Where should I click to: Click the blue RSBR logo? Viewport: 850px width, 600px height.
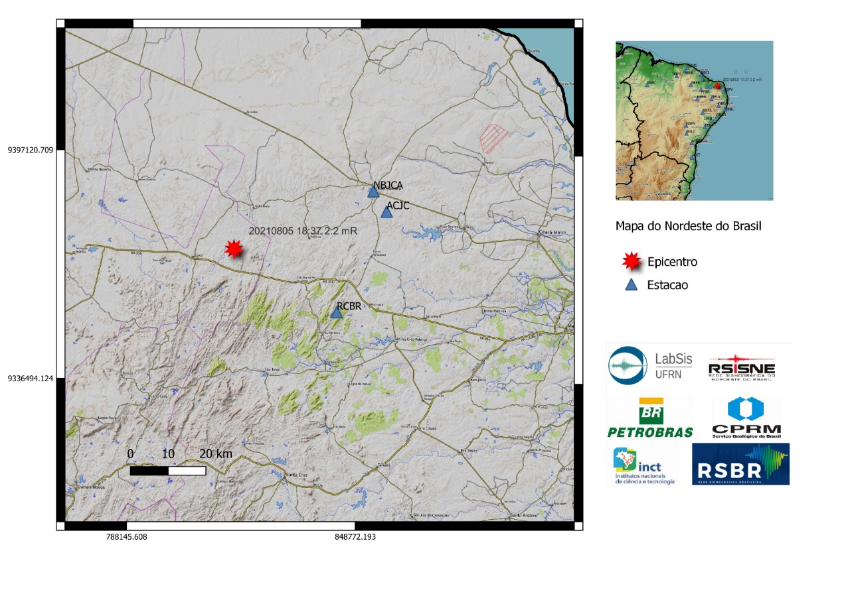pyautogui.click(x=741, y=465)
